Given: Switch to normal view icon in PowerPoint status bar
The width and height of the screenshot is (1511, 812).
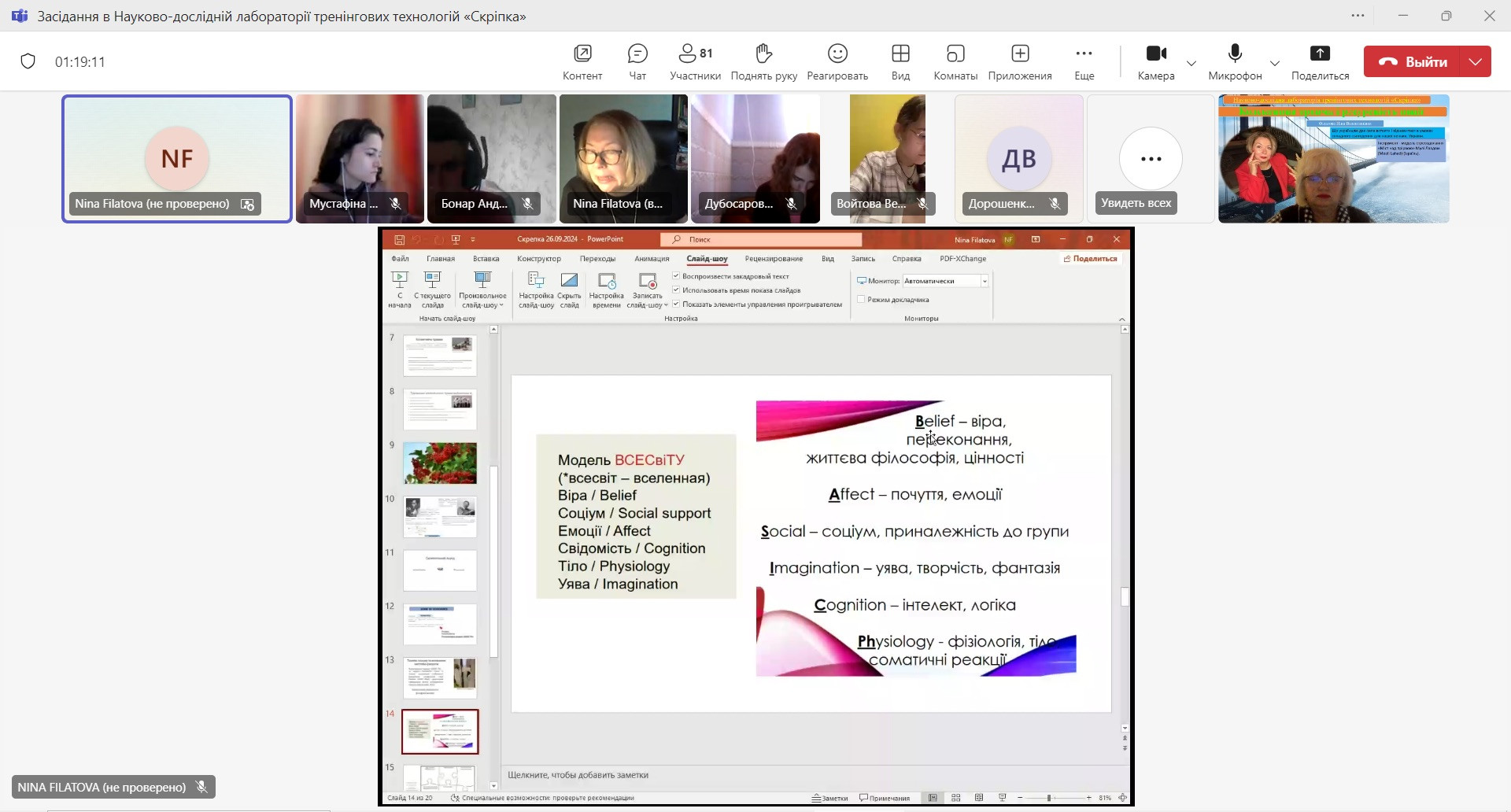Looking at the screenshot, I should pos(933,798).
